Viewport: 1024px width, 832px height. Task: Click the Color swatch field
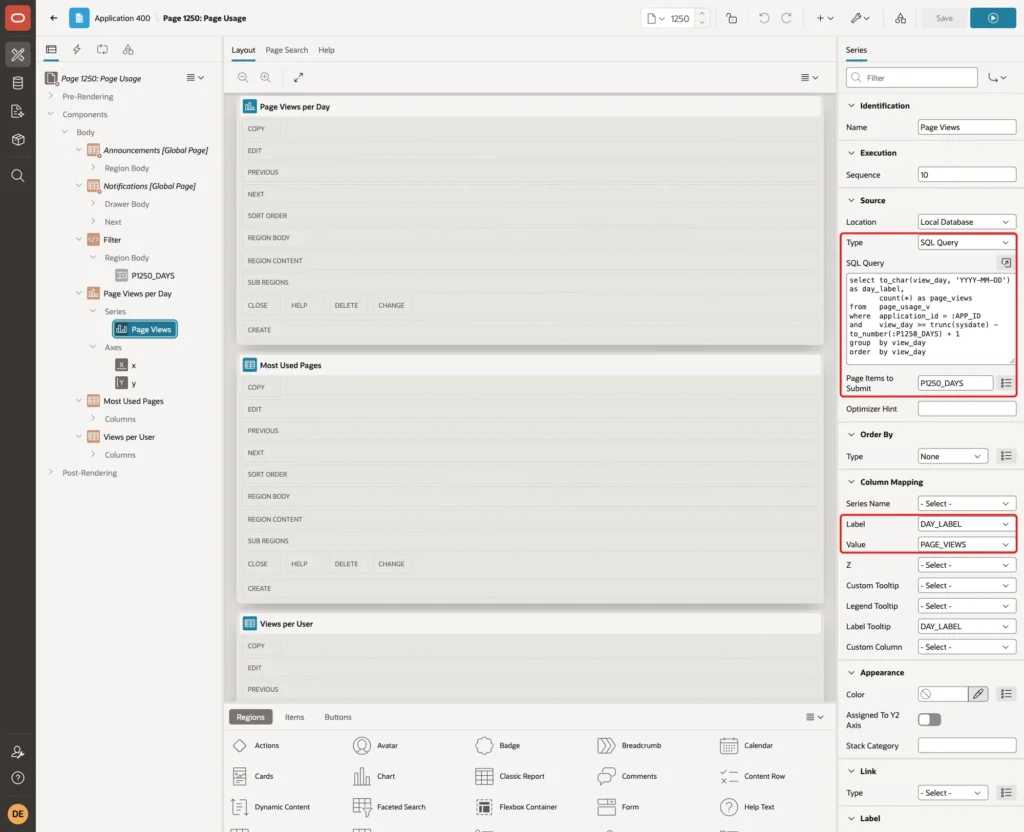click(942, 694)
